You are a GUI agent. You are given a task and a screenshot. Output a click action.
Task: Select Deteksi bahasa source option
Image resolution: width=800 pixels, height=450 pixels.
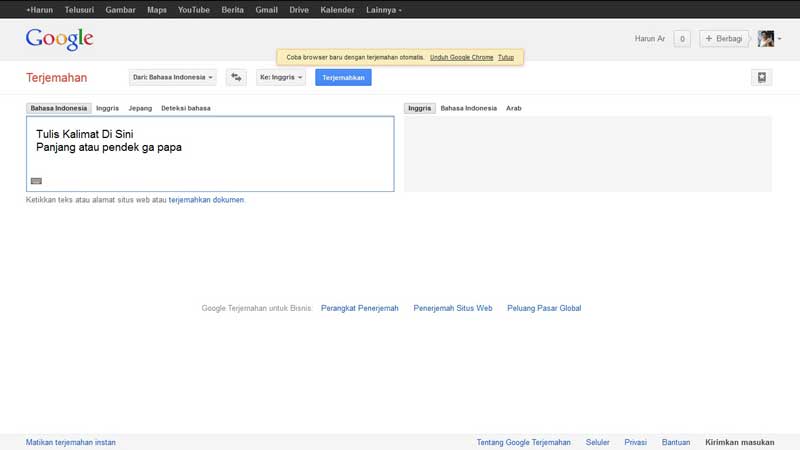(x=186, y=108)
